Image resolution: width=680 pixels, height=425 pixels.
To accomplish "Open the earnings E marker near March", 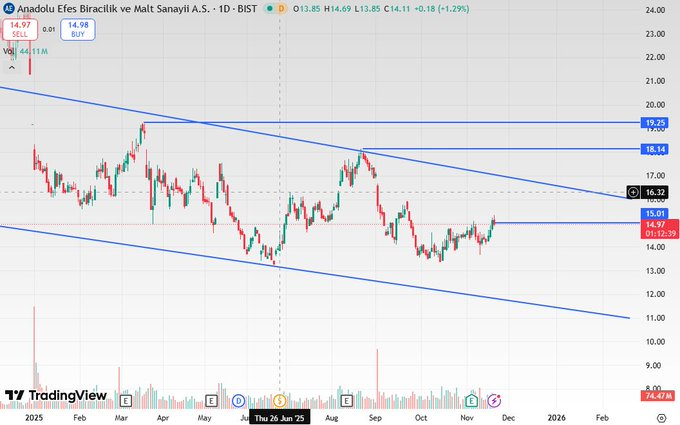I will 125,401.
